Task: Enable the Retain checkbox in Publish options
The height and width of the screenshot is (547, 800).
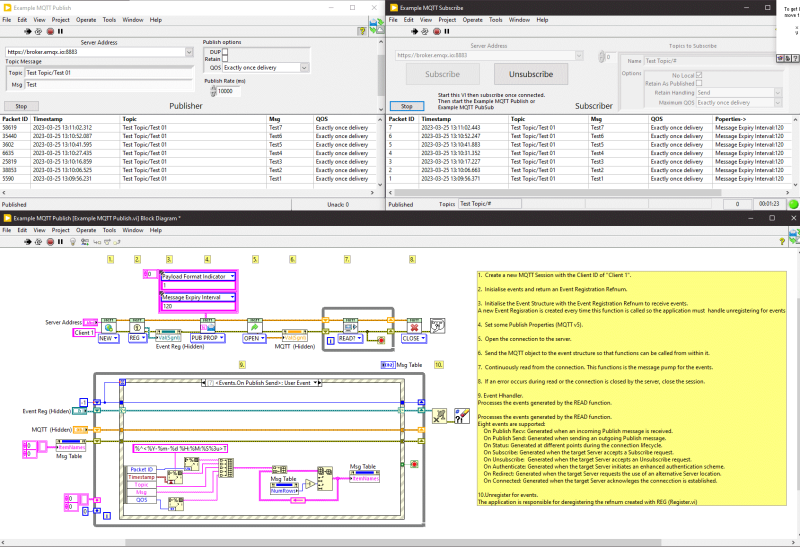Action: click(x=224, y=59)
